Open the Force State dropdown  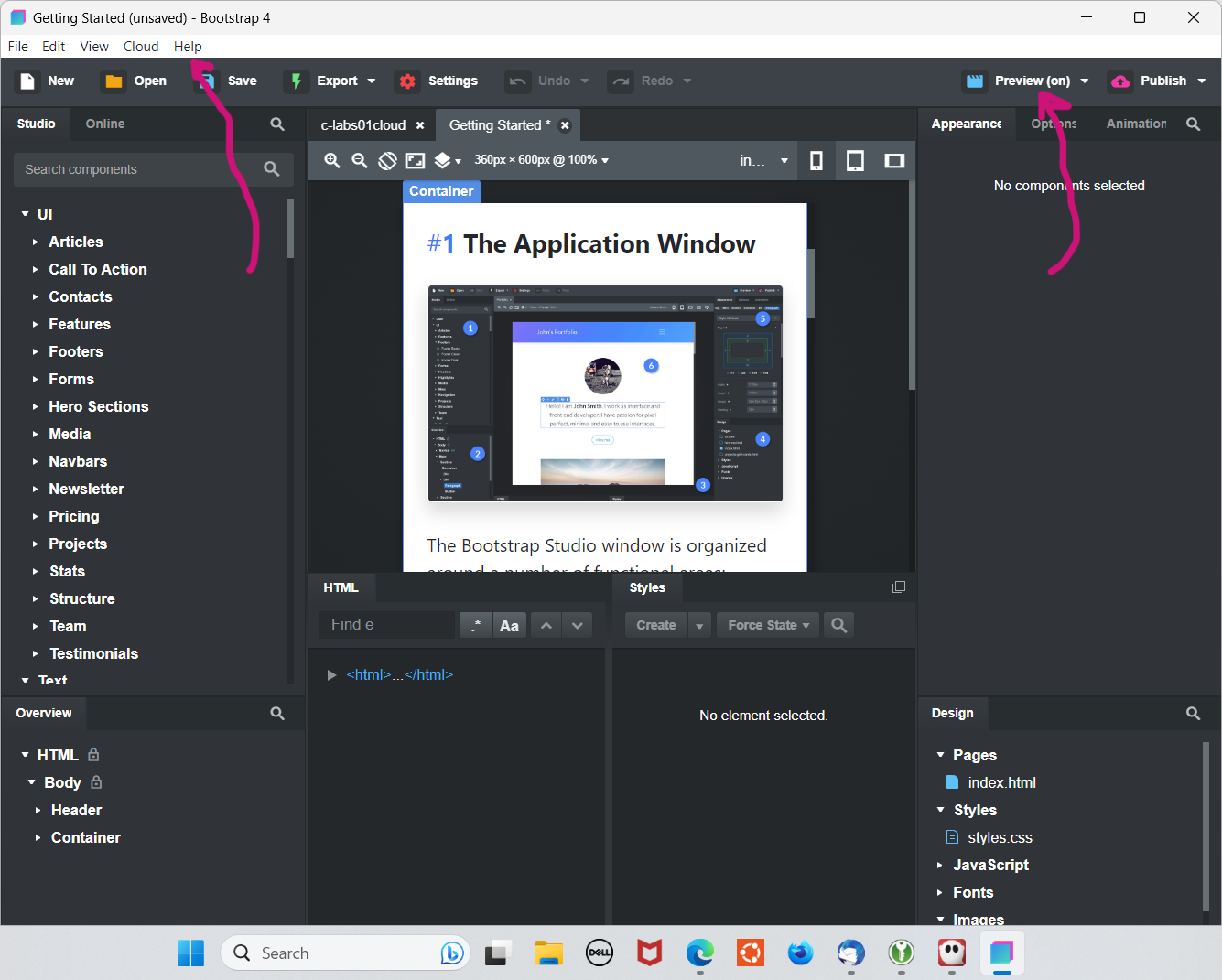click(x=769, y=625)
